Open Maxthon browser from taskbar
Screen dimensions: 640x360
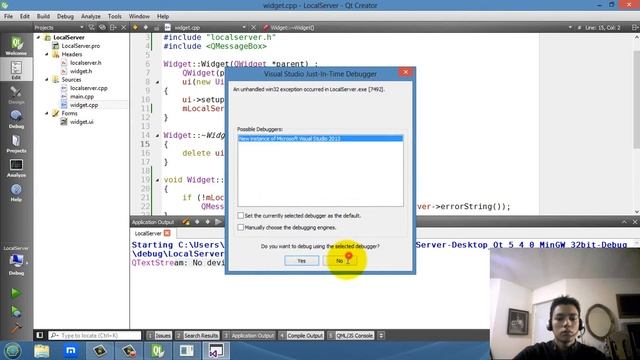pyautogui.click(x=71, y=351)
